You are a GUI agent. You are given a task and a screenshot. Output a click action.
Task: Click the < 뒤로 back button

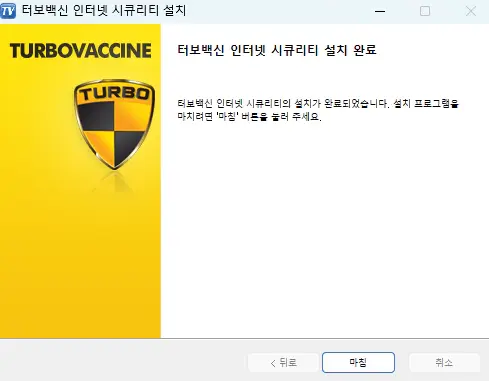tap(283, 362)
